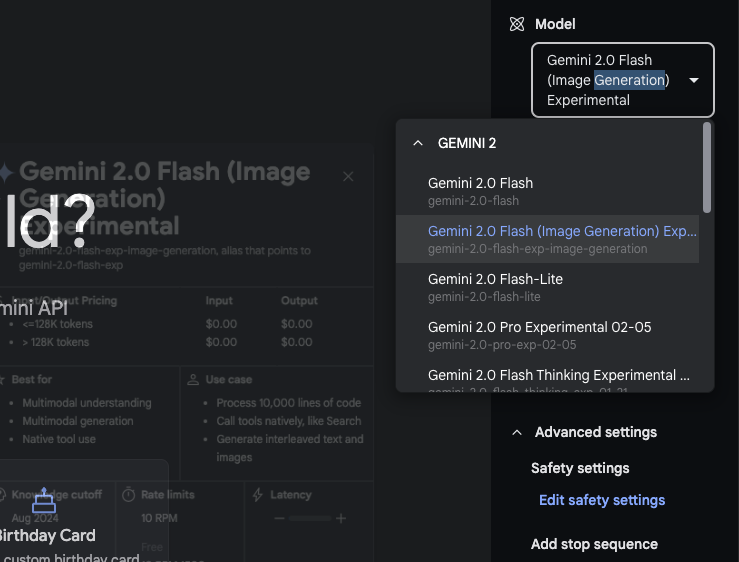Click the Latency lightning bolt icon
The image size is (739, 562).
(x=258, y=495)
